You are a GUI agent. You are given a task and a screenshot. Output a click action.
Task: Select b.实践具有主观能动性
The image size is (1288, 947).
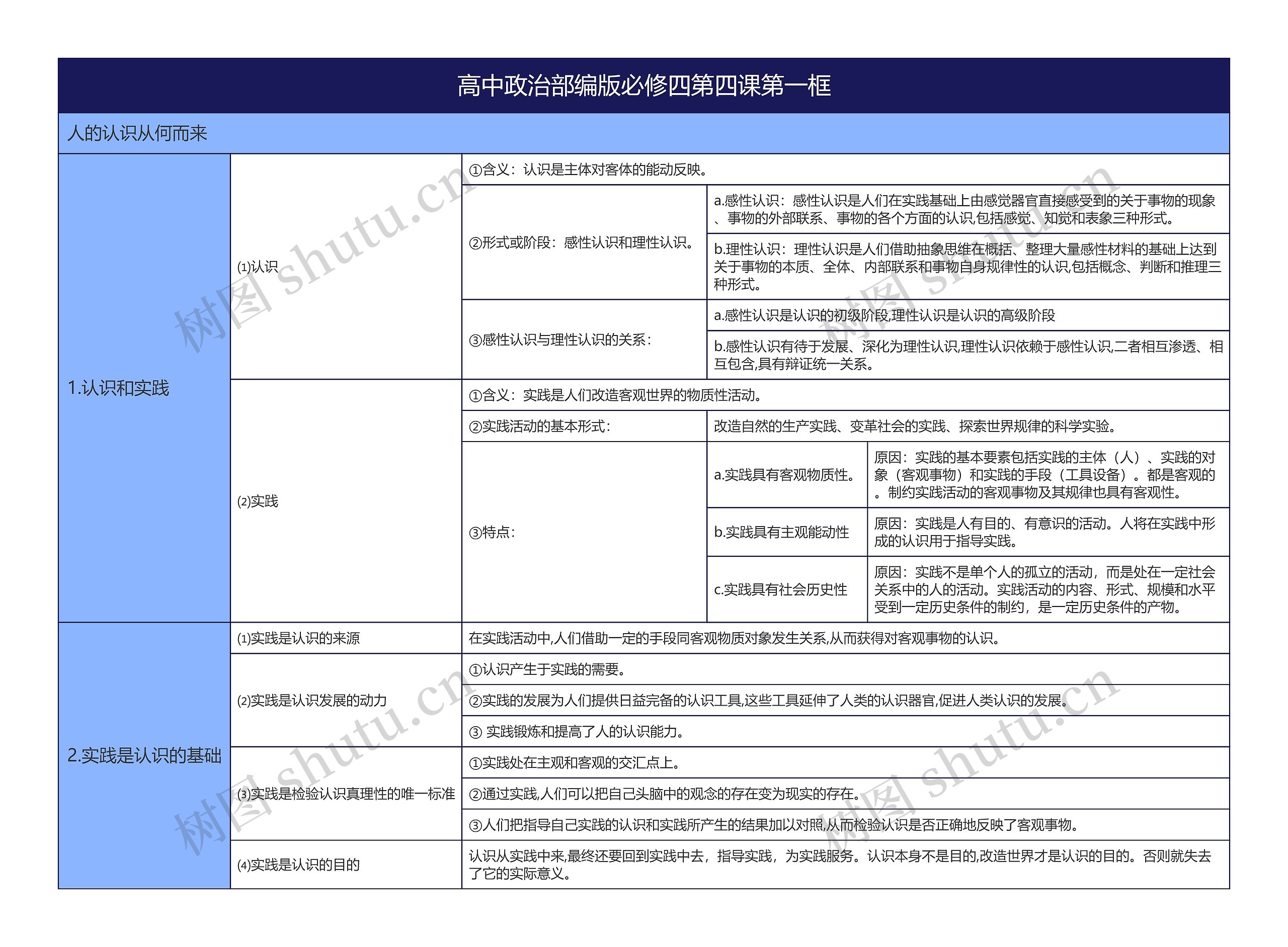pyautogui.click(x=787, y=532)
